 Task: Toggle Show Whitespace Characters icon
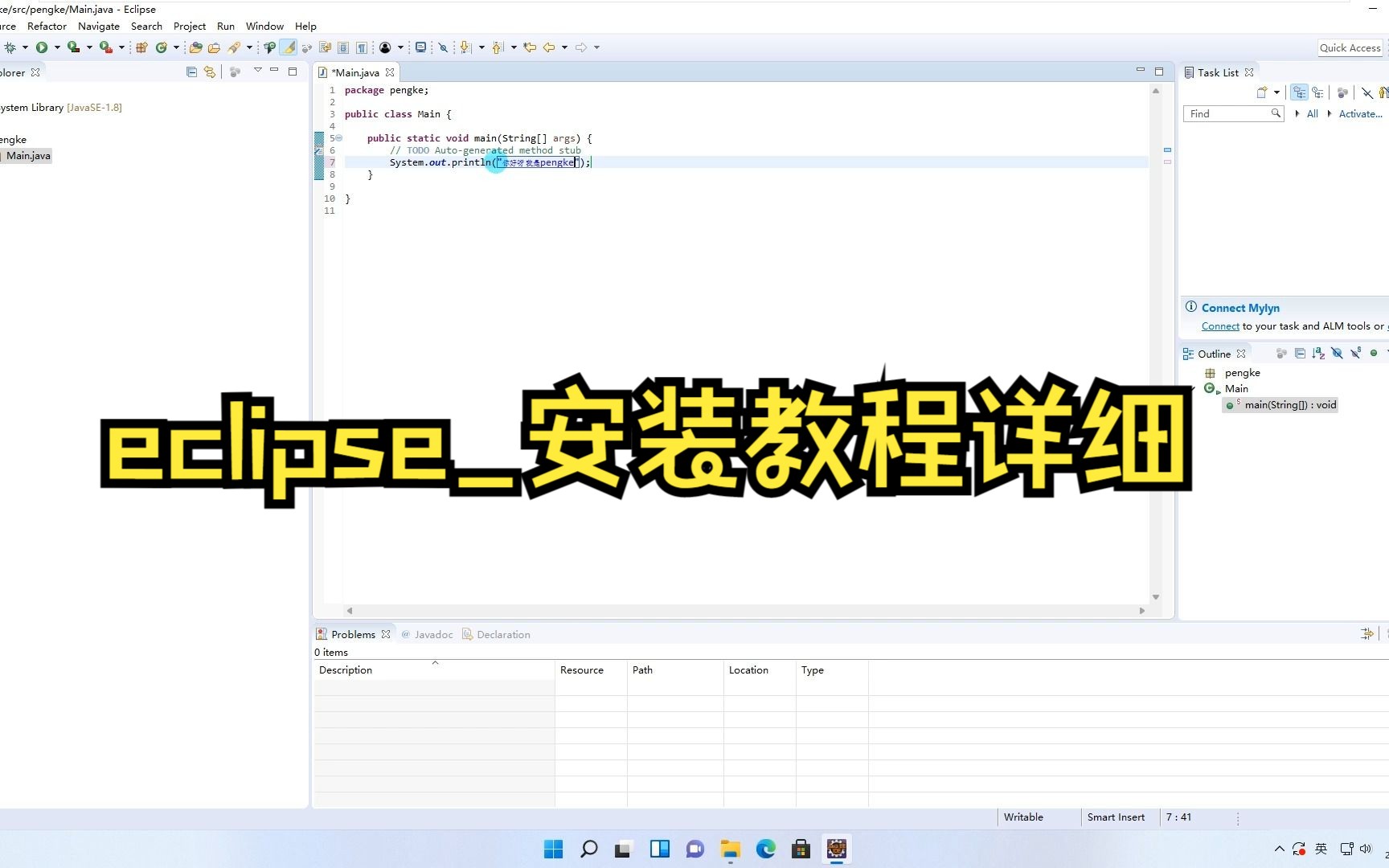point(362,47)
